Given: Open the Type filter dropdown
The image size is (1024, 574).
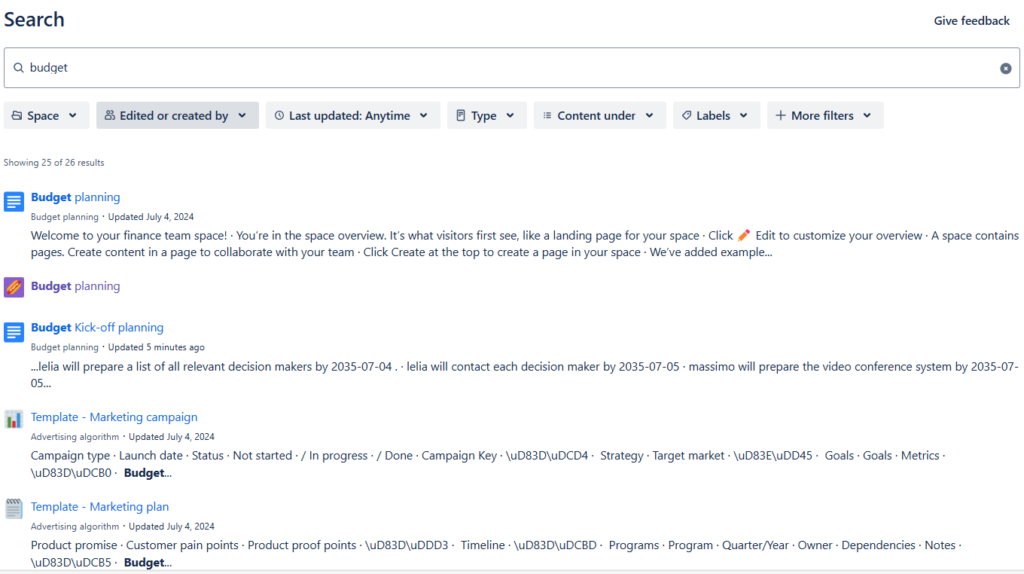Looking at the screenshot, I should pos(486,116).
